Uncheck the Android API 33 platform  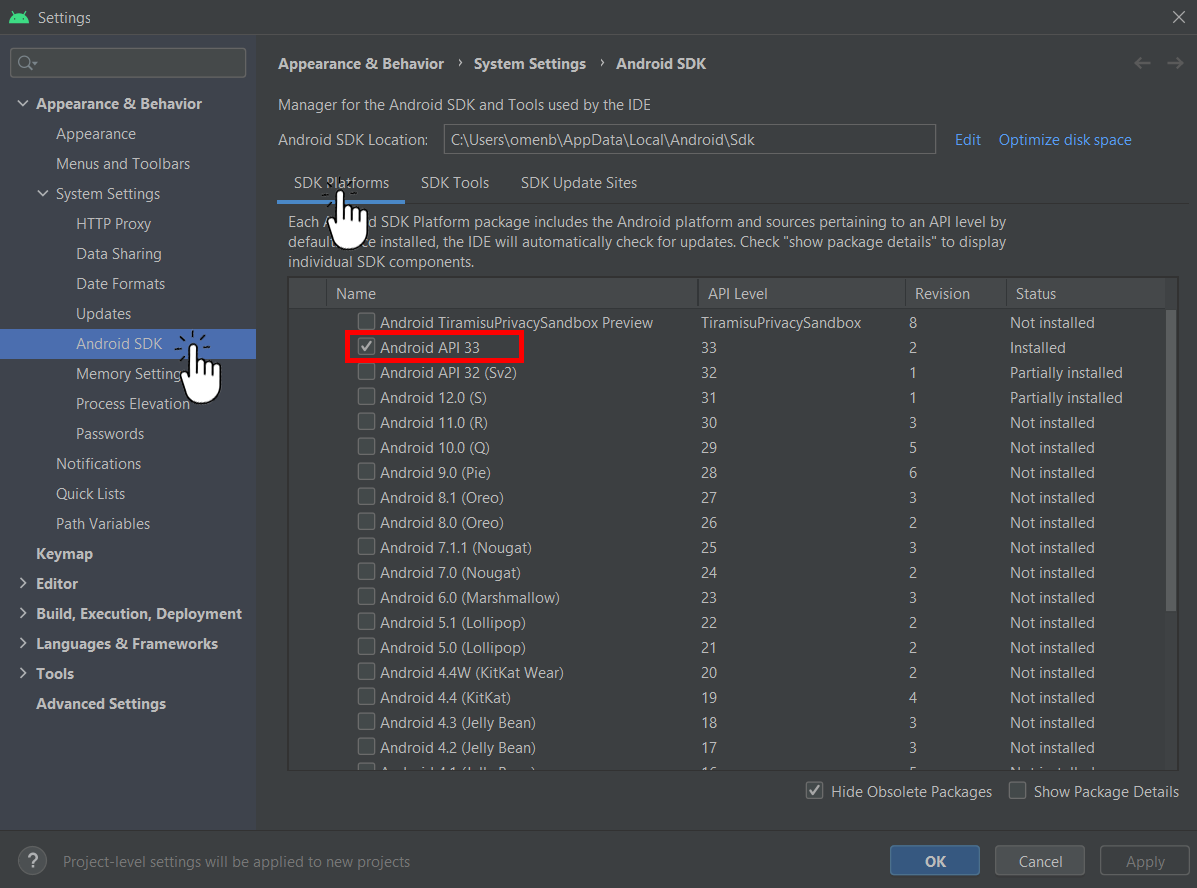(x=366, y=347)
